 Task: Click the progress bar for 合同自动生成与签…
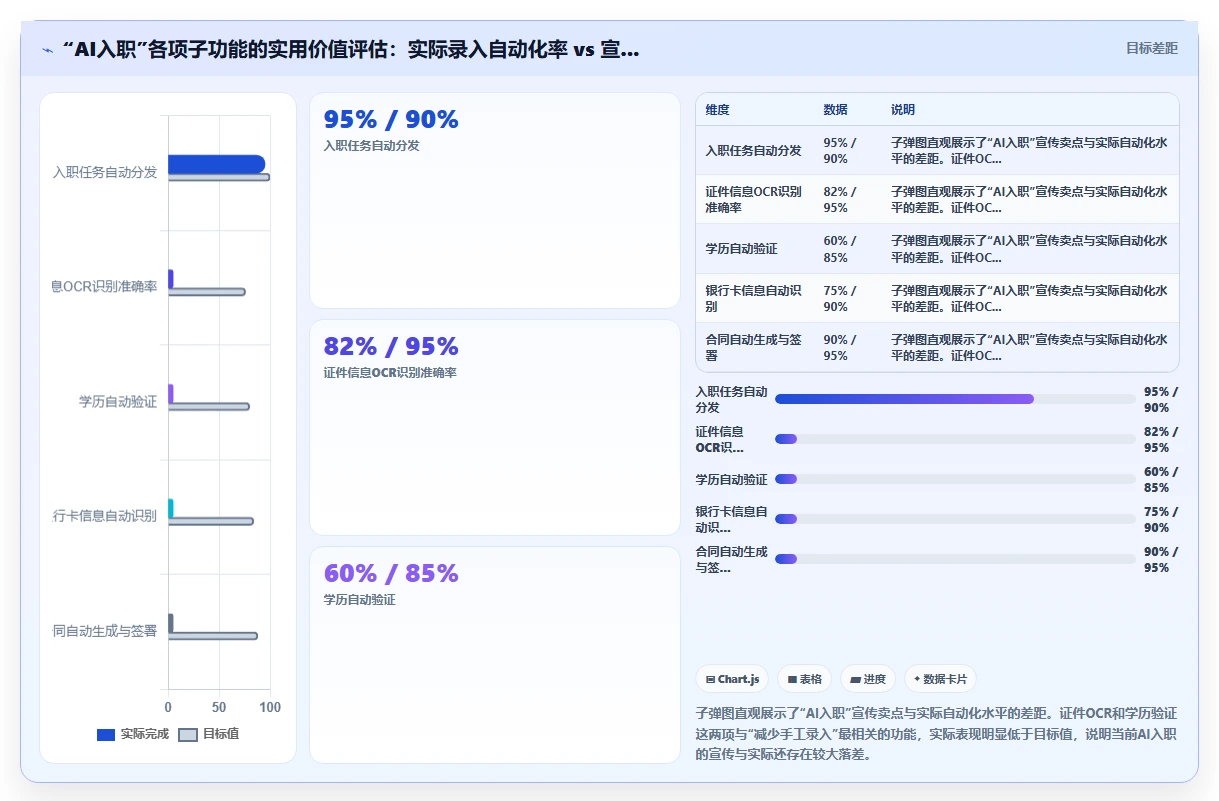955,559
